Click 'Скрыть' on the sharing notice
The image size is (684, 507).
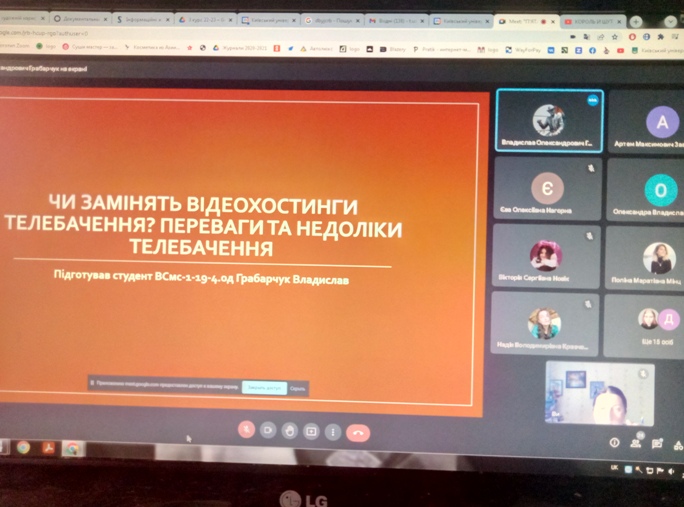pos(298,388)
